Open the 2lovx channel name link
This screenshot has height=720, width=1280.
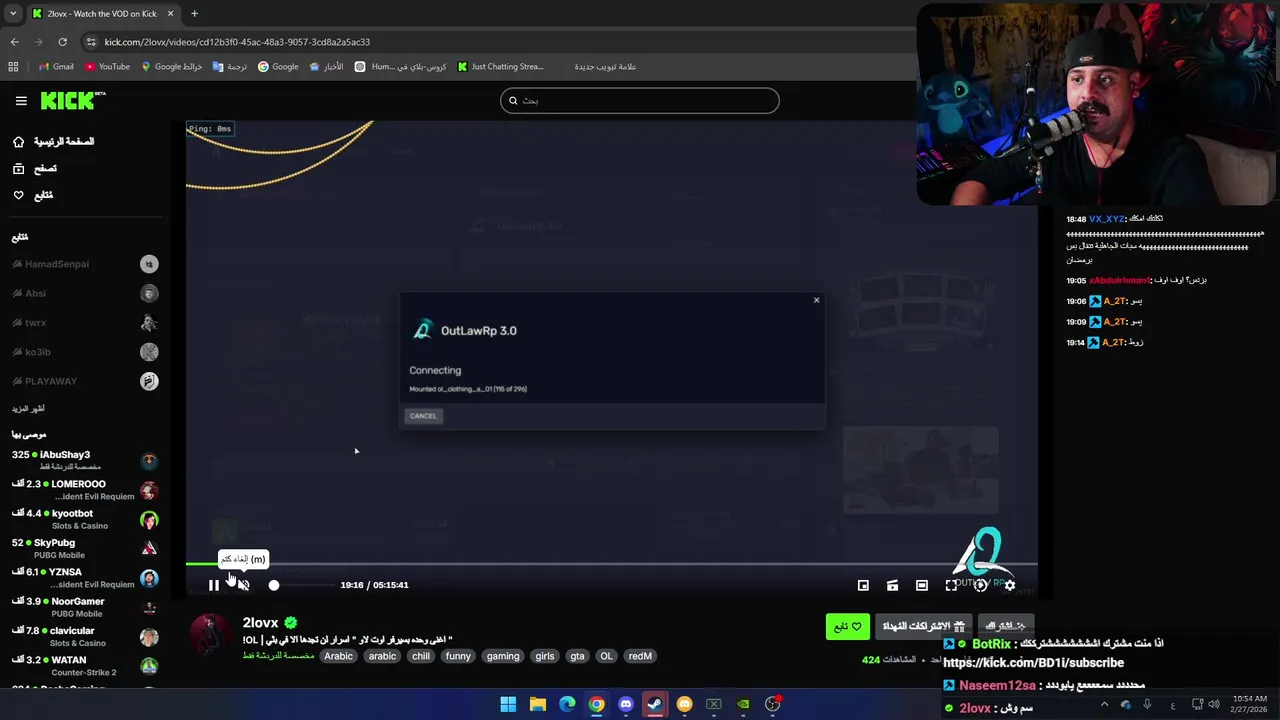tap(260, 623)
